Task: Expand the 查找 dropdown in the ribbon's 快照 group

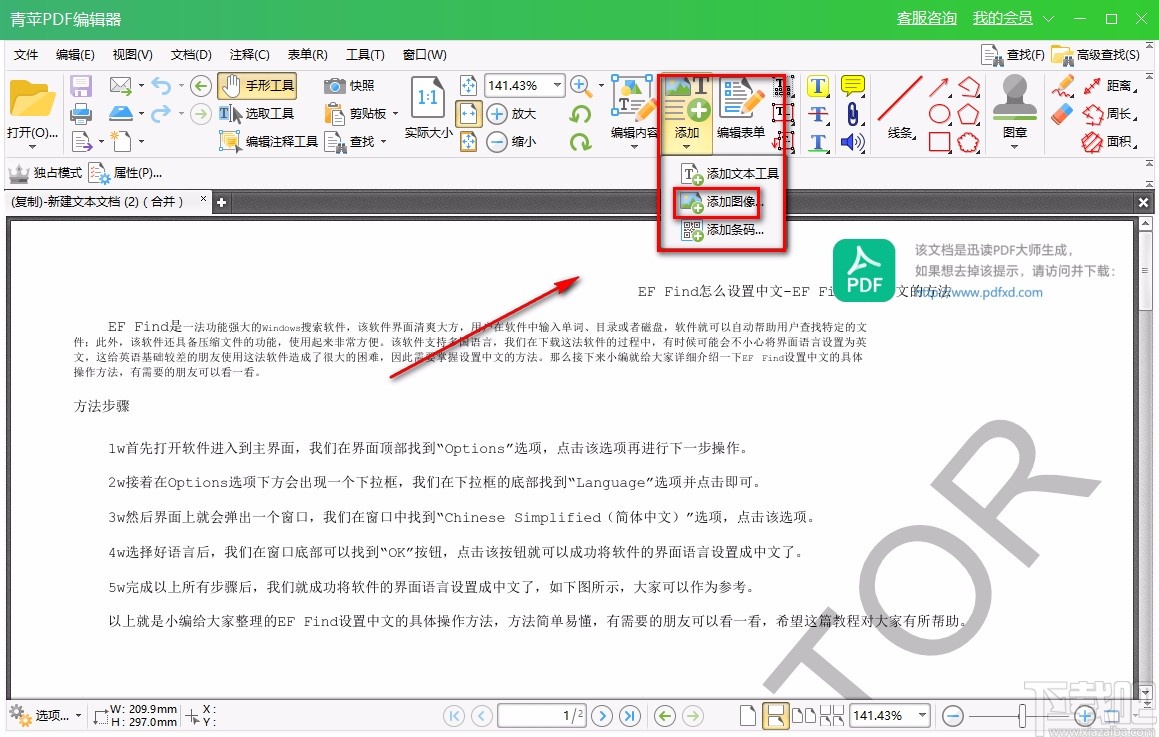Action: coord(384,141)
